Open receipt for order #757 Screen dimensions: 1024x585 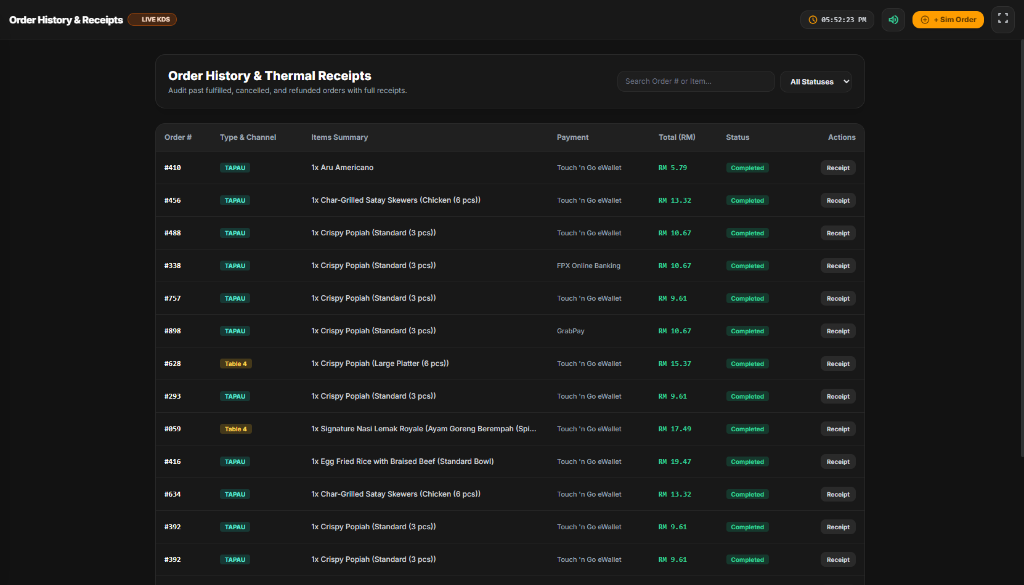click(x=838, y=298)
